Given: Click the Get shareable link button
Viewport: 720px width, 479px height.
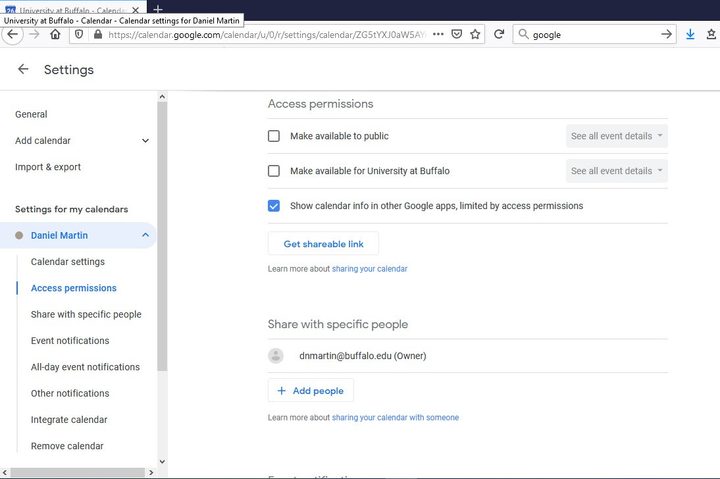Looking at the screenshot, I should (x=323, y=244).
